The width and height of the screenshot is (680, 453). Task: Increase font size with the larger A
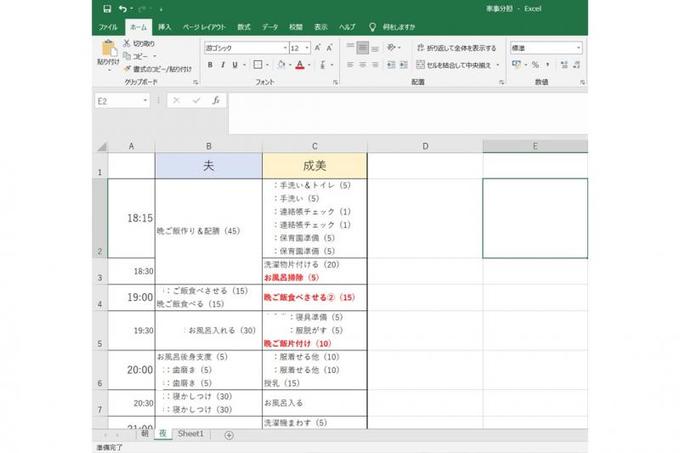click(x=317, y=48)
